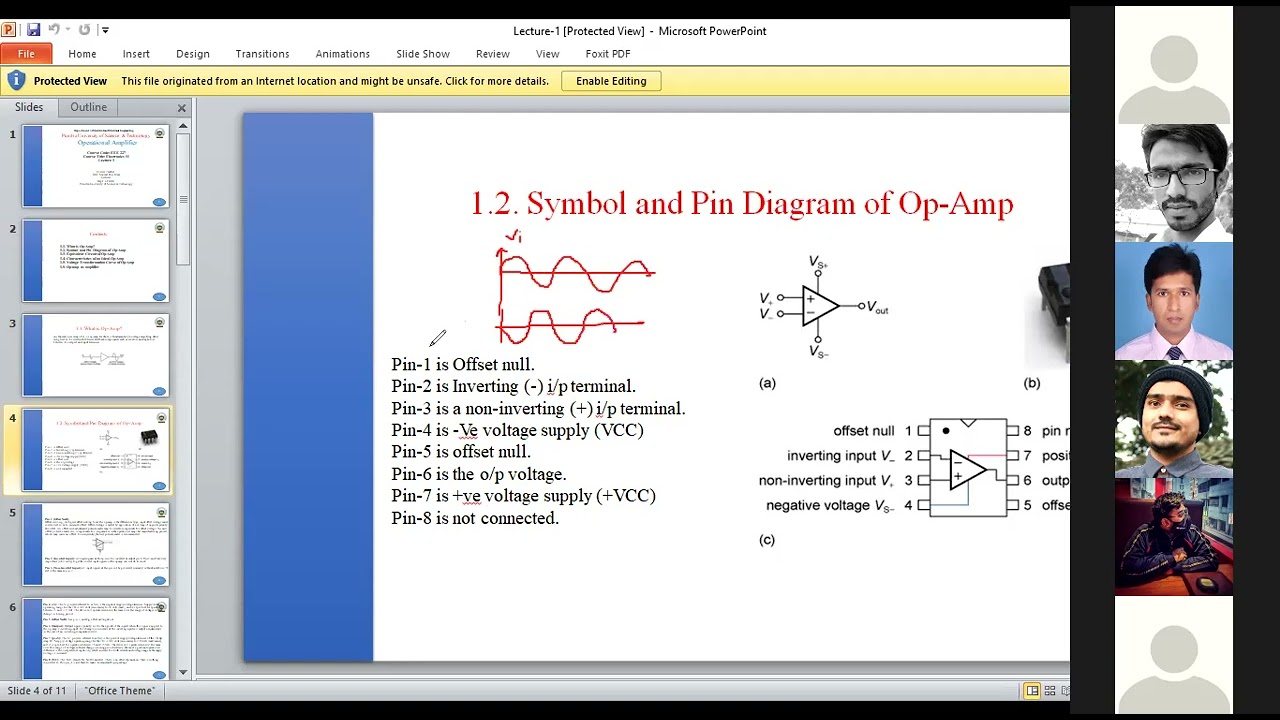Click the slide pane scrollbar thumb

click(x=183, y=199)
